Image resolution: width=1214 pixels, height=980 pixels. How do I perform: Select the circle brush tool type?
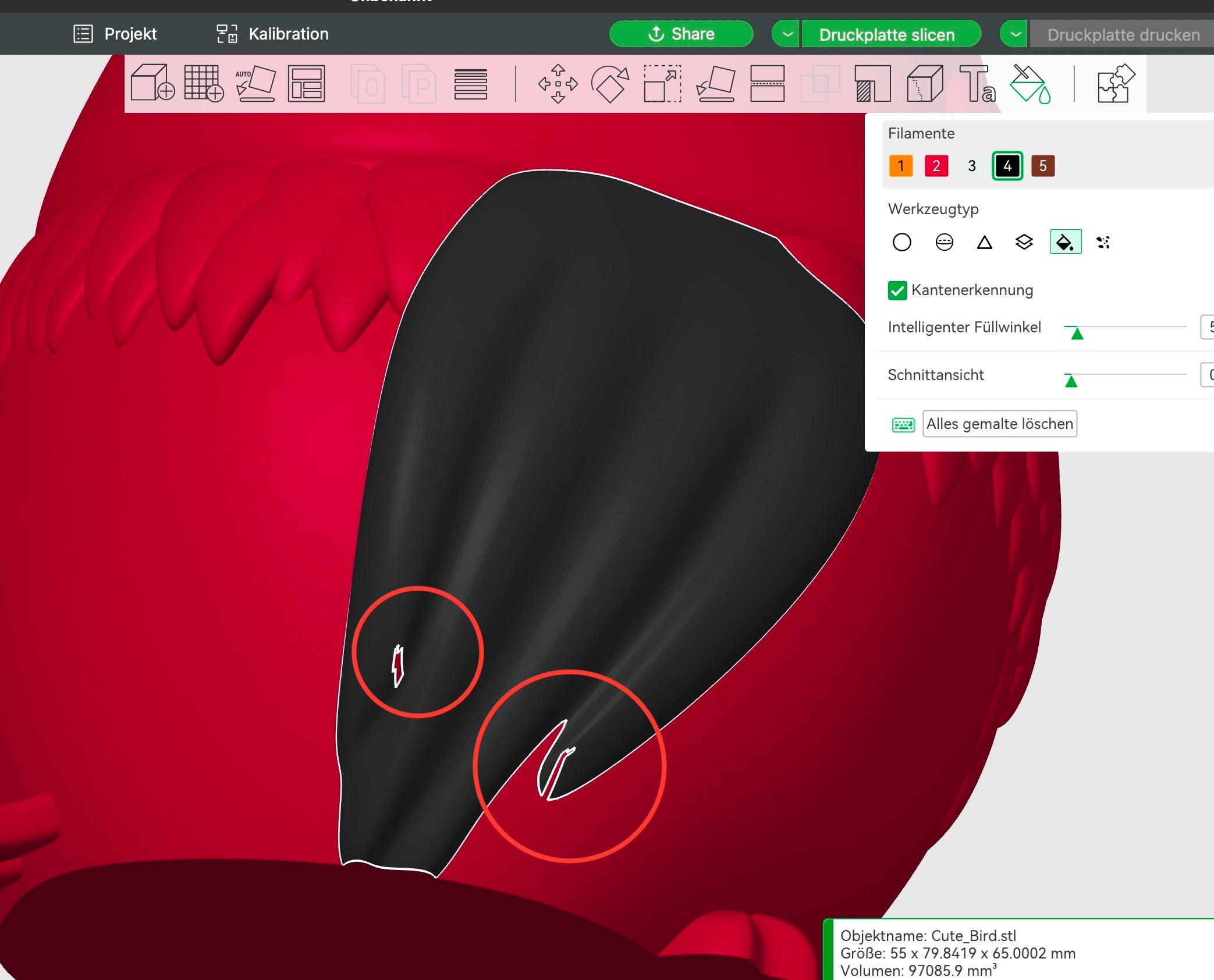click(901, 242)
